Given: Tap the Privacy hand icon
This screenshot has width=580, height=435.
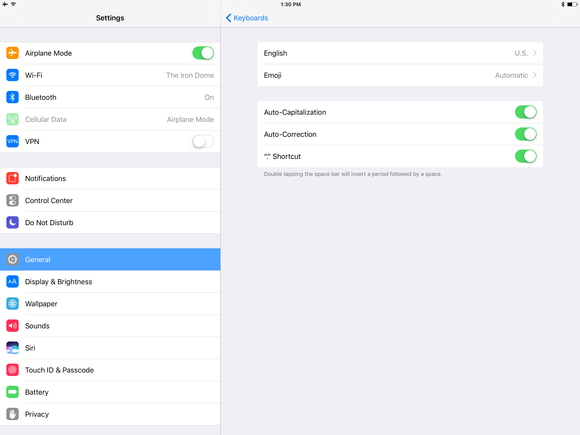Looking at the screenshot, I should (x=13, y=414).
